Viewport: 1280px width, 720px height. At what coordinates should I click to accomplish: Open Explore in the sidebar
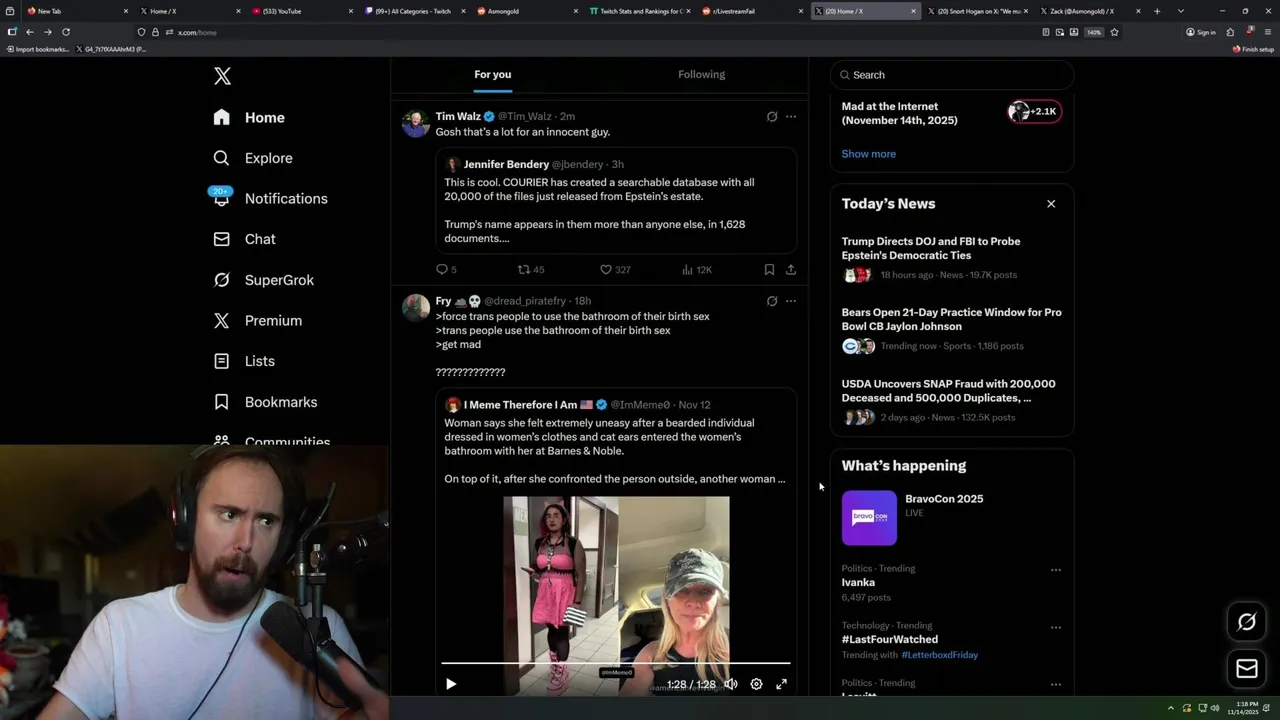pyautogui.click(x=253, y=158)
